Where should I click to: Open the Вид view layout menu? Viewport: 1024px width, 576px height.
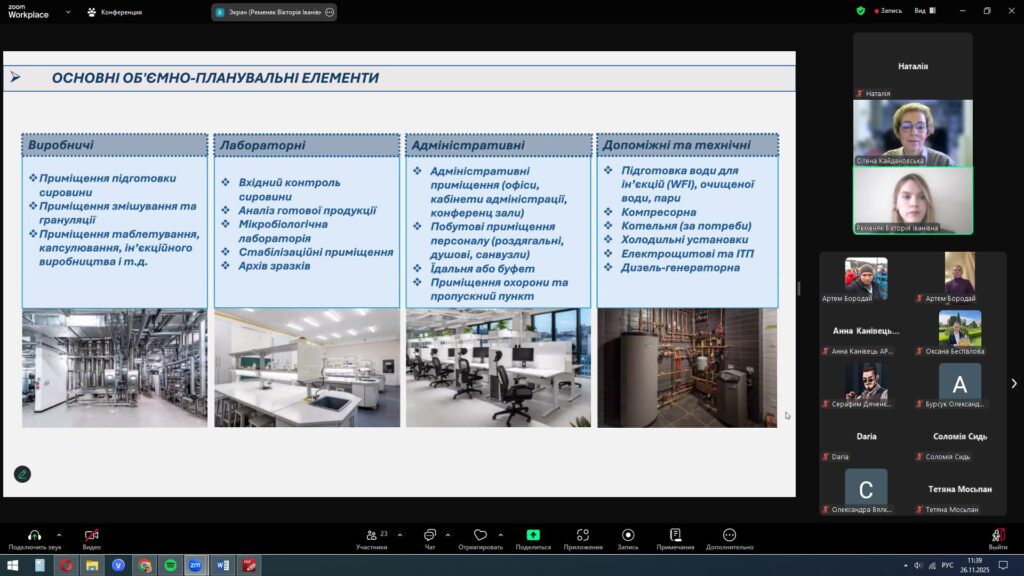tap(931, 11)
